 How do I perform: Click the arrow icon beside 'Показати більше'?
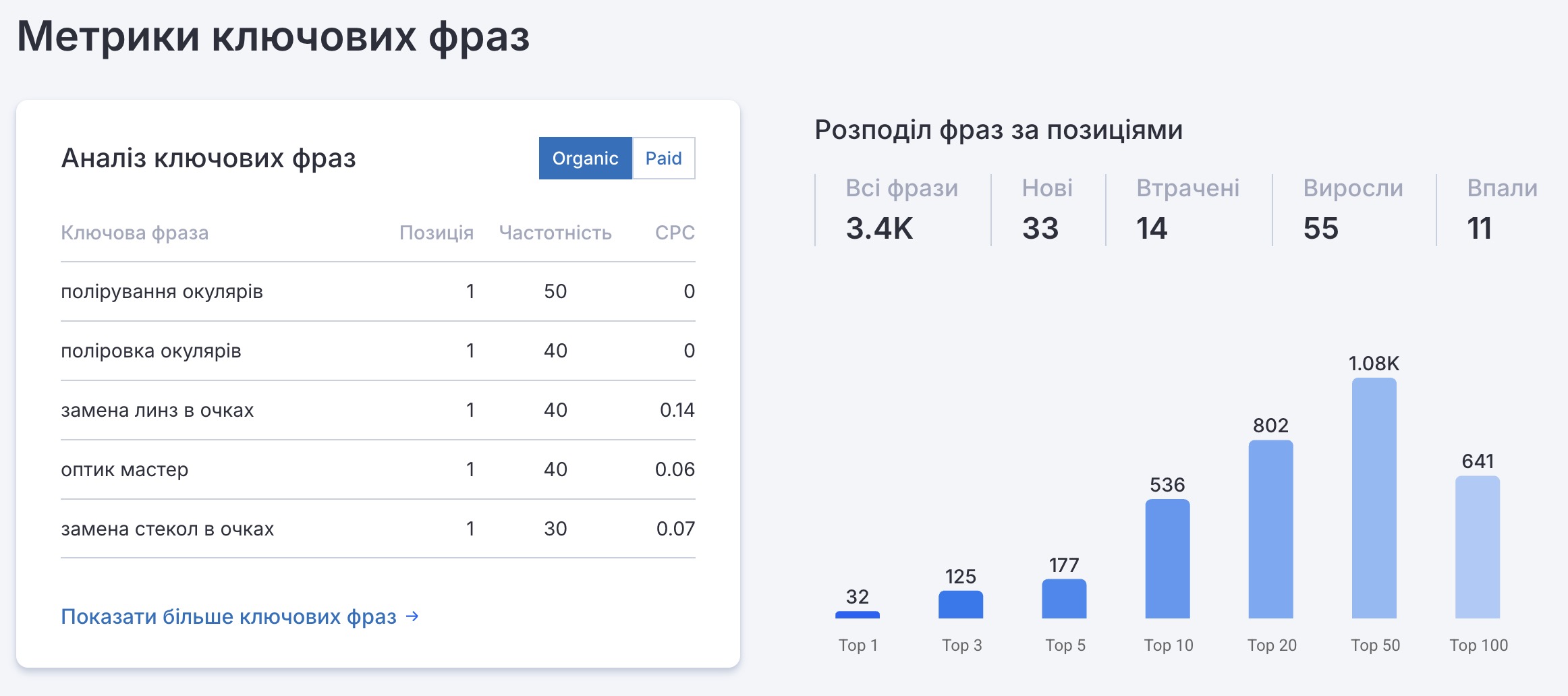pyautogui.click(x=412, y=616)
